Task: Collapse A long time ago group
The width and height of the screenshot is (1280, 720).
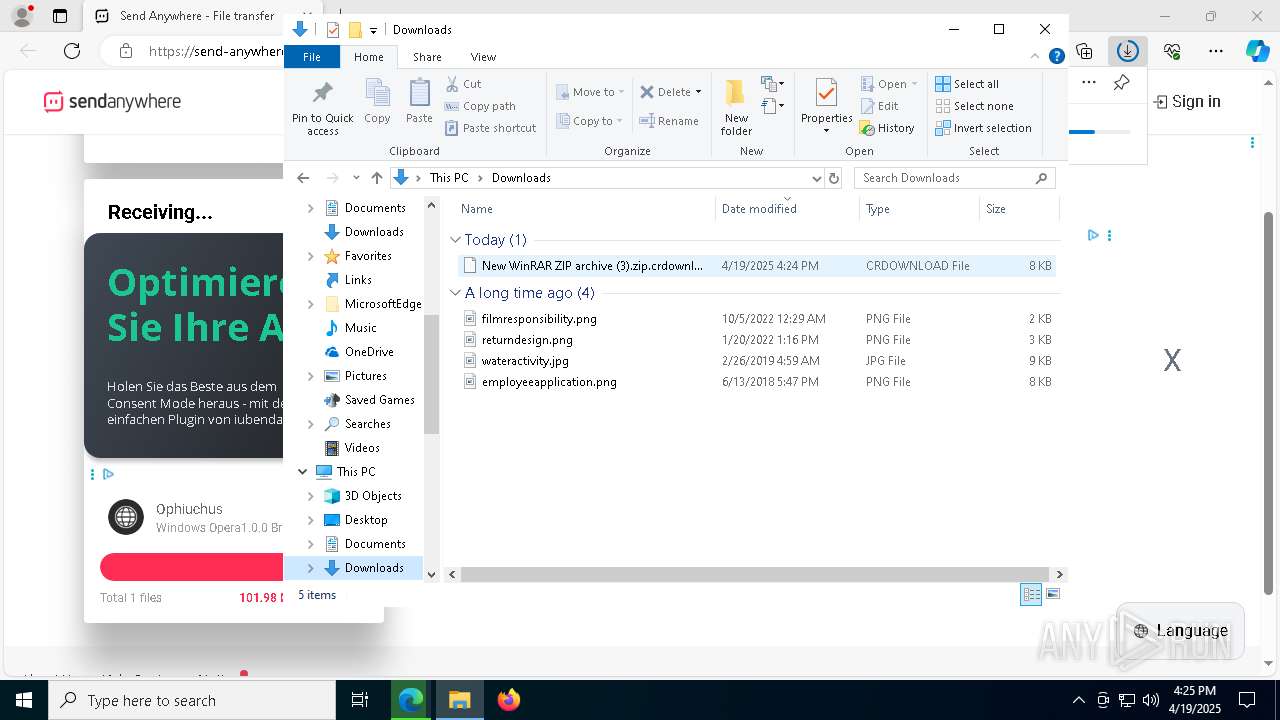Action: [x=455, y=293]
